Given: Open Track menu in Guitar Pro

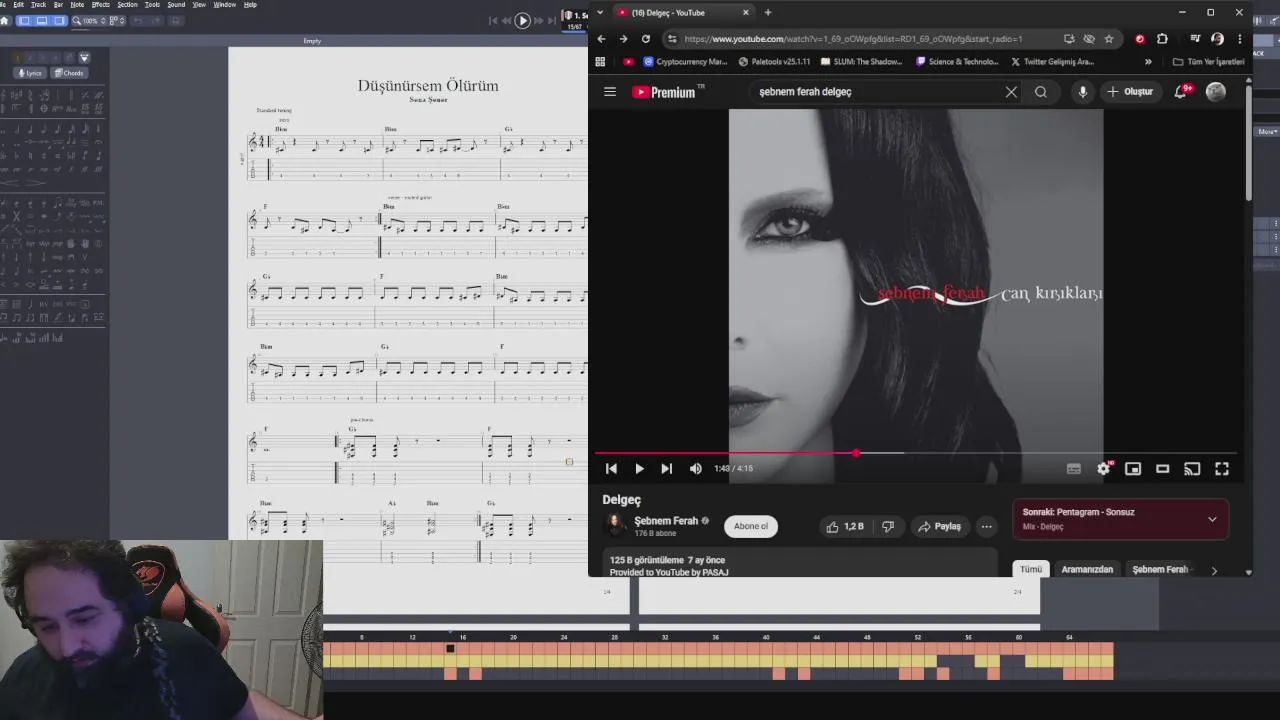Looking at the screenshot, I should pos(38,4).
